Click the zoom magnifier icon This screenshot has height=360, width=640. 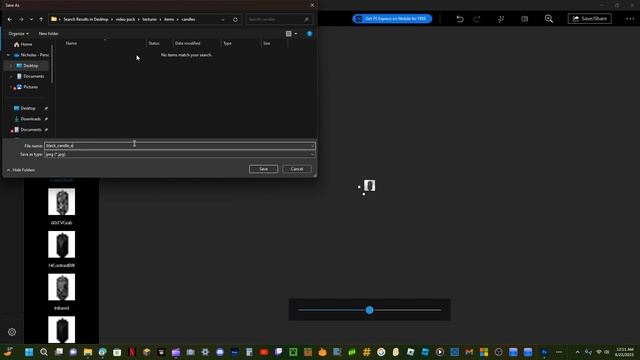[549, 19]
